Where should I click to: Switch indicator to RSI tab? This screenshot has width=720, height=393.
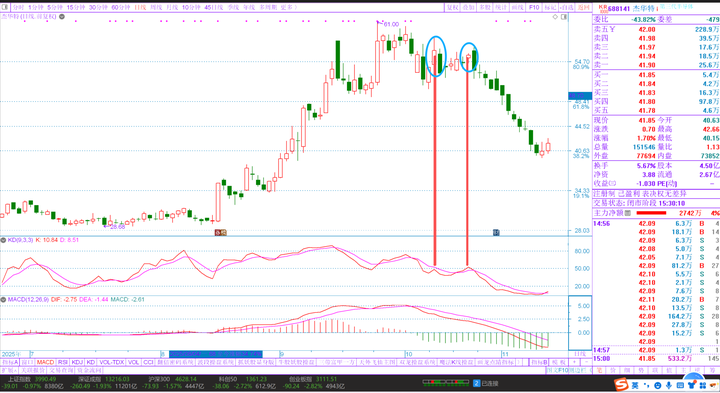pos(62,362)
